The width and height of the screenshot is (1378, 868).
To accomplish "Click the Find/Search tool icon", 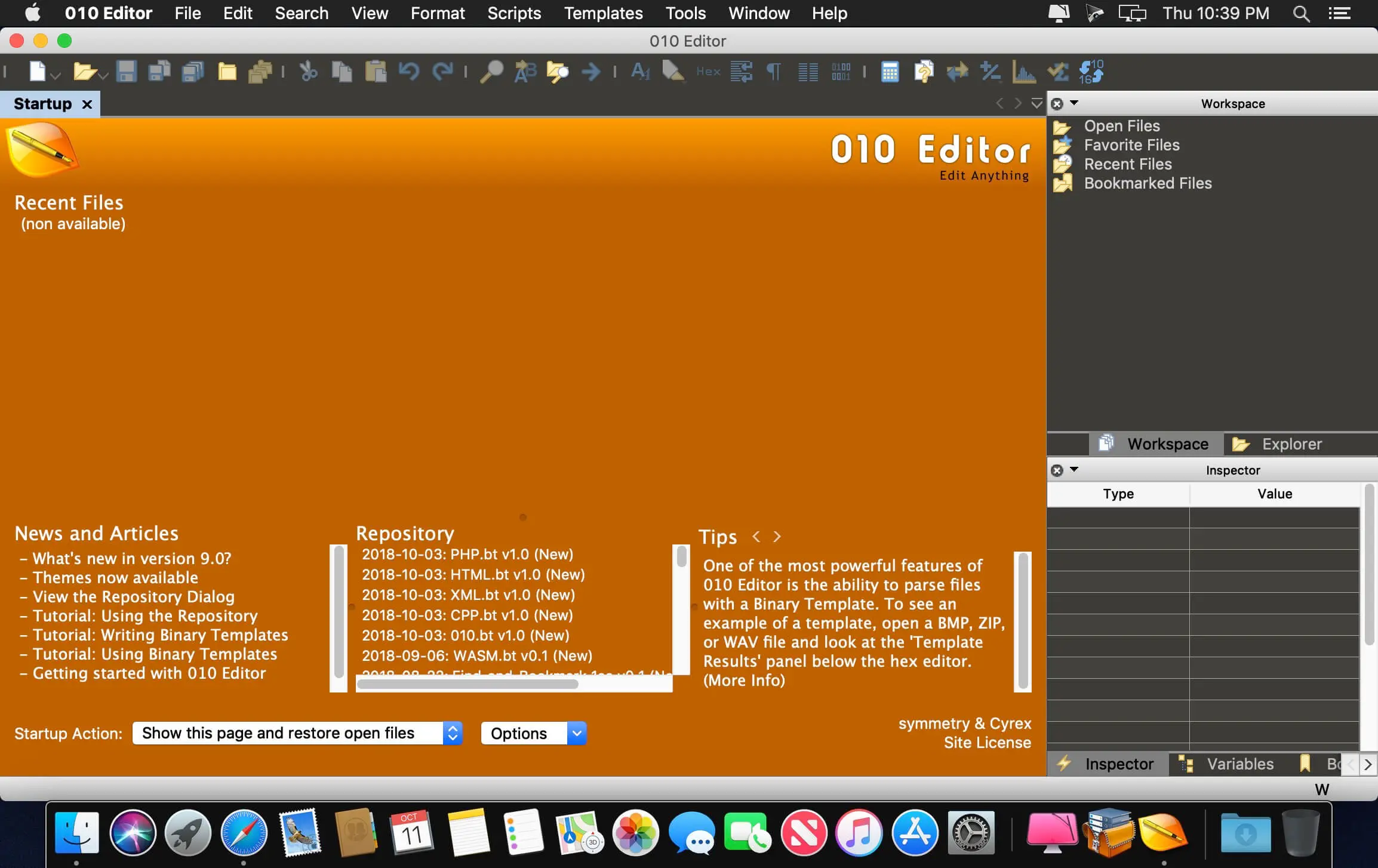I will click(x=492, y=71).
